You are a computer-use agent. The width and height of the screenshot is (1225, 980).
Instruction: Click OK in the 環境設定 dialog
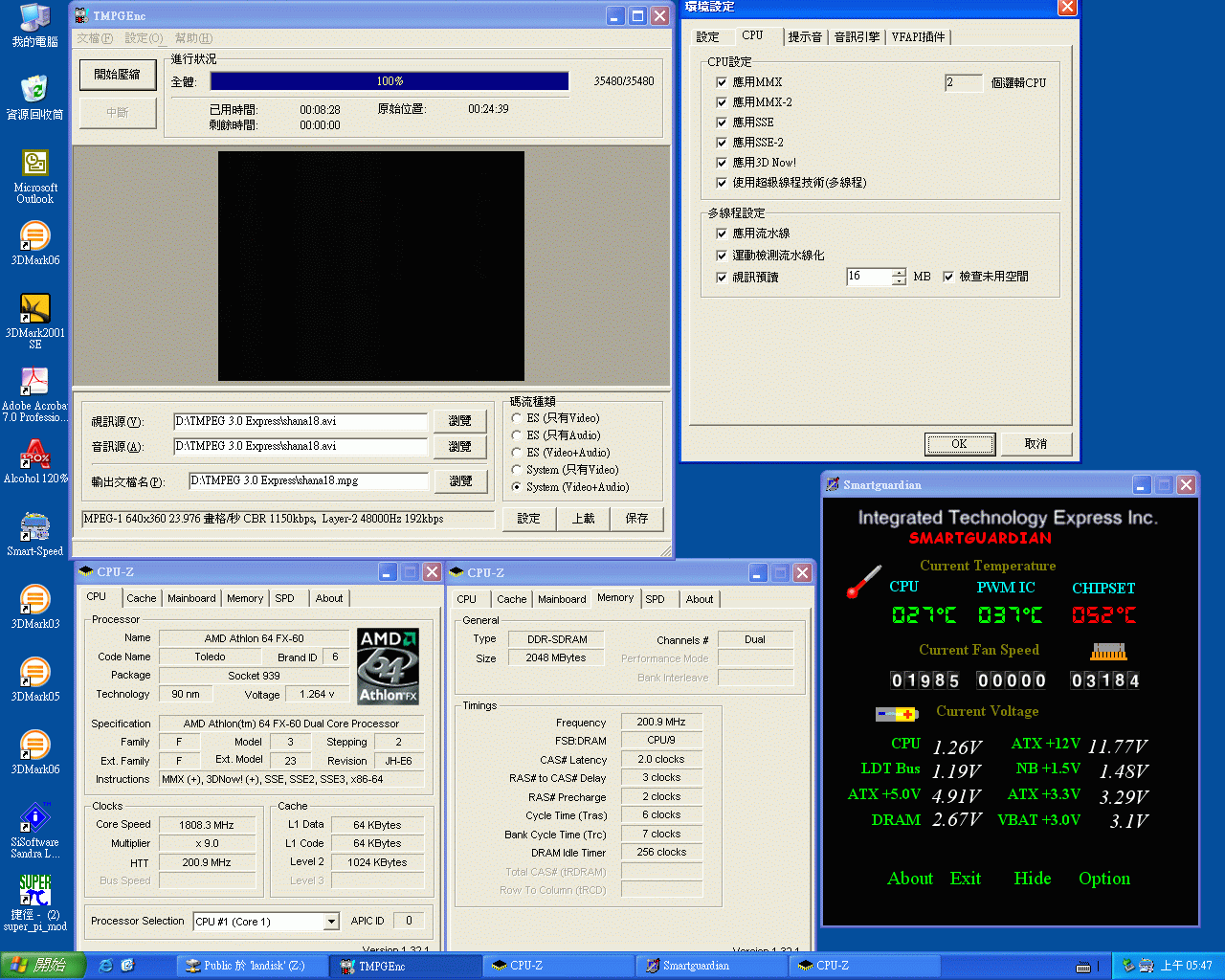pyautogui.click(x=960, y=444)
